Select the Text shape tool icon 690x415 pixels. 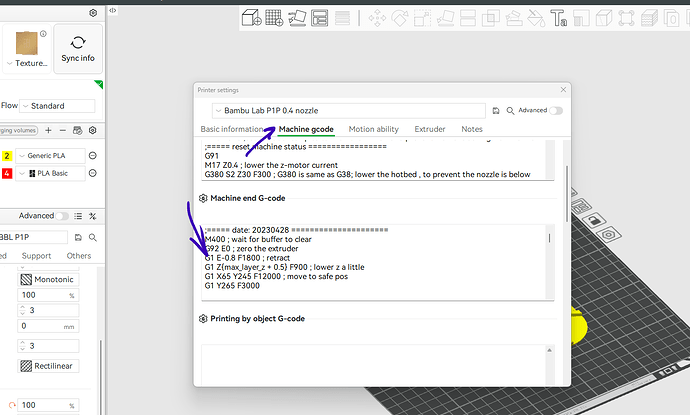coord(559,18)
